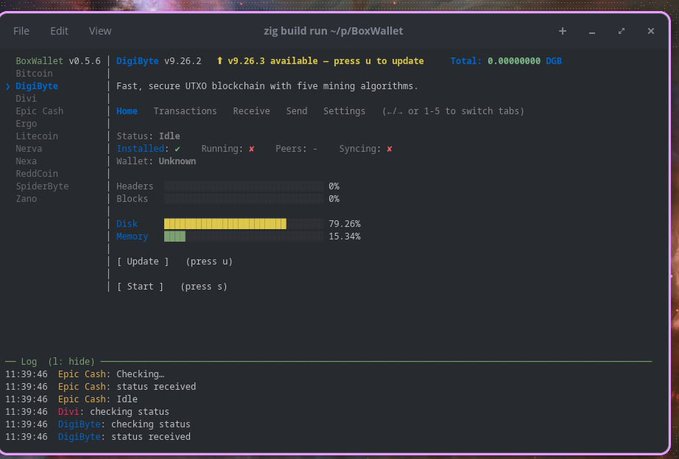Click log entry 'Epic Cash: Idle'
The image size is (679, 459).
point(98,399)
